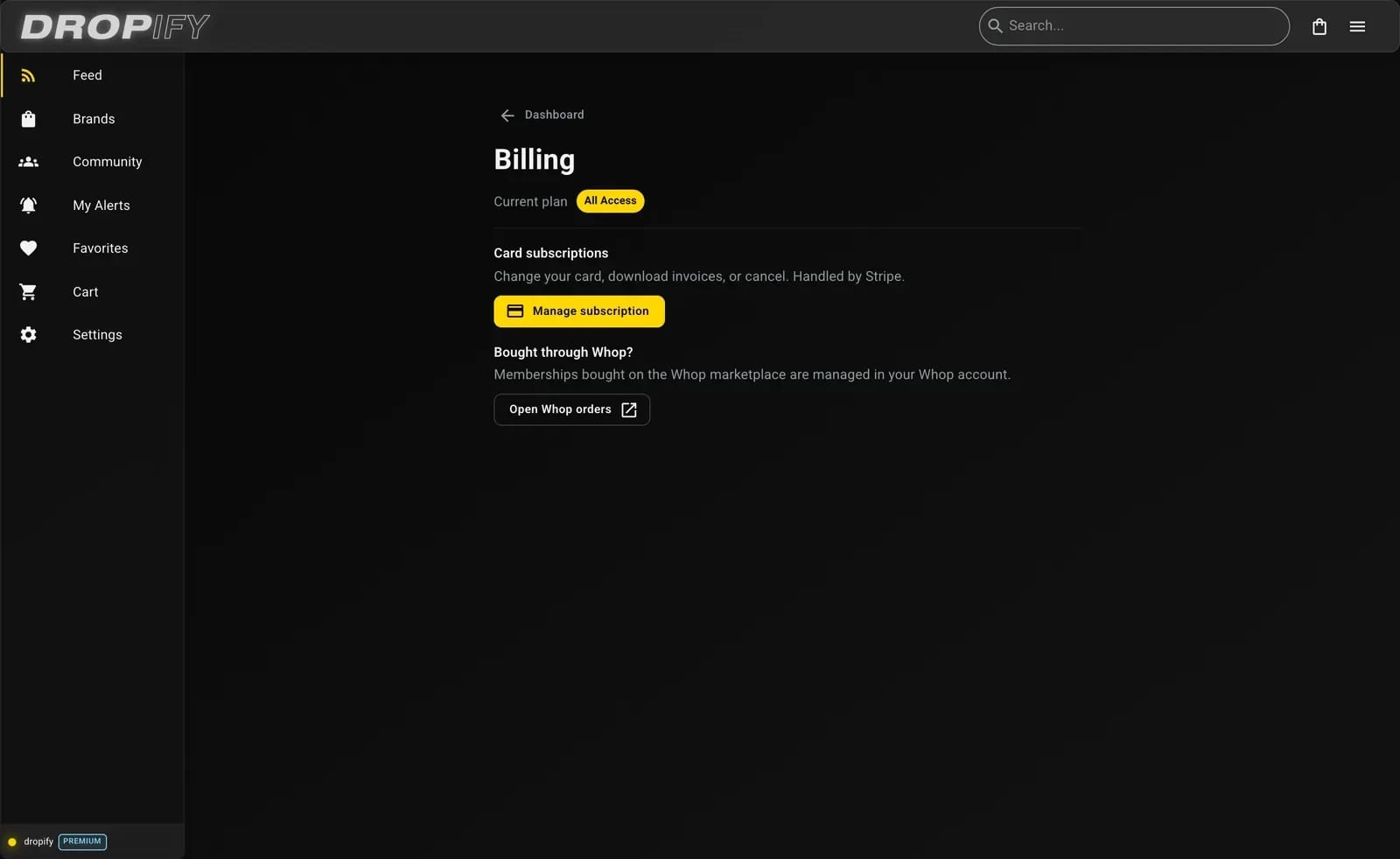Click the back arrow beside Dashboard
The width and height of the screenshot is (1400, 859).
pyautogui.click(x=507, y=115)
